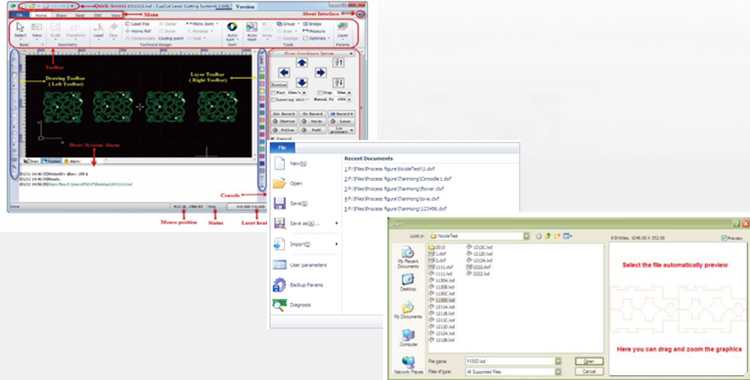Open the Files of type dropdown
This screenshot has width=750, height=380.
click(x=558, y=371)
